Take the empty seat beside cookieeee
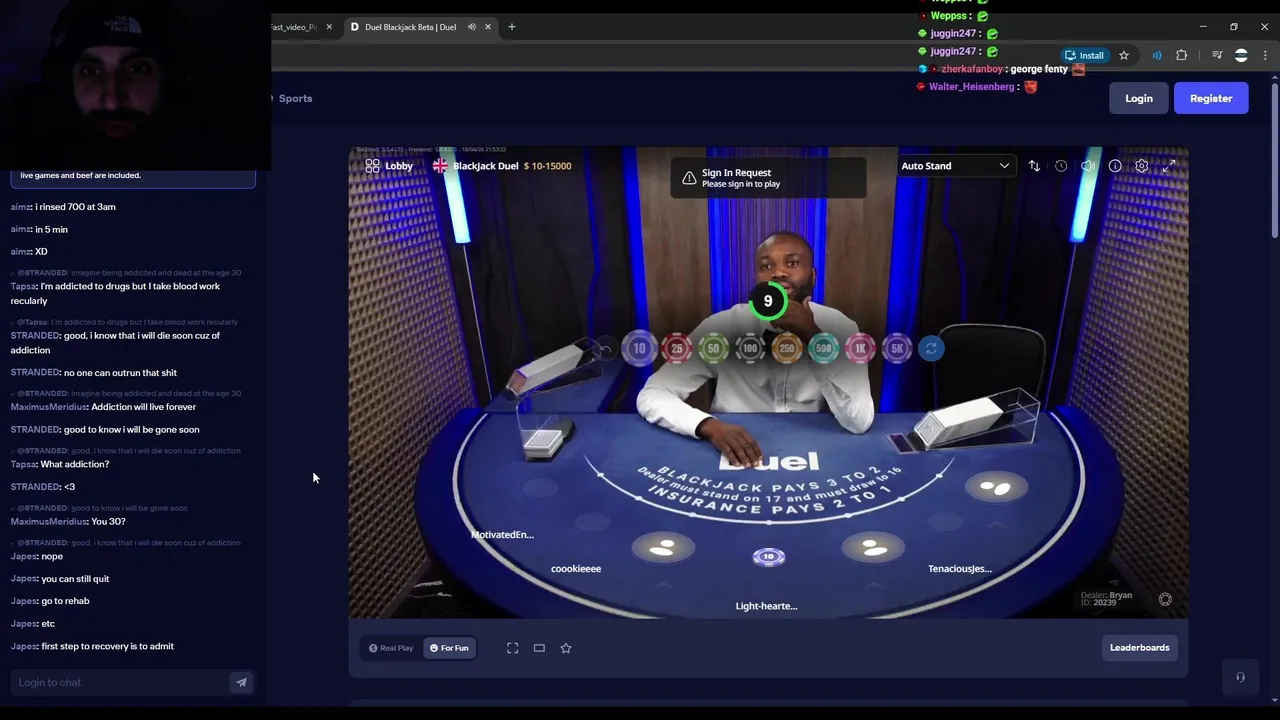 [663, 547]
